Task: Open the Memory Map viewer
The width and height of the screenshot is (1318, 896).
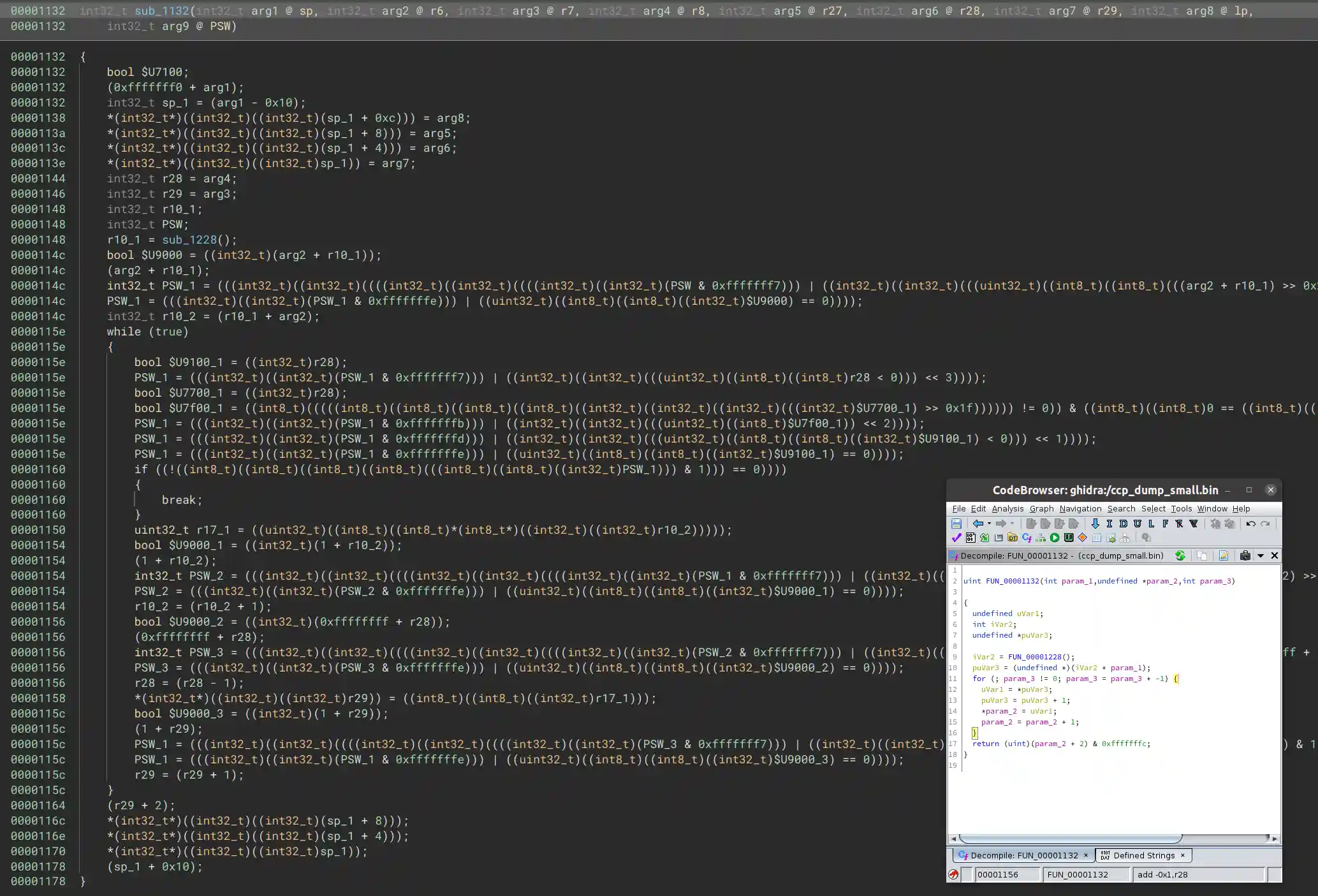Action: [1068, 538]
